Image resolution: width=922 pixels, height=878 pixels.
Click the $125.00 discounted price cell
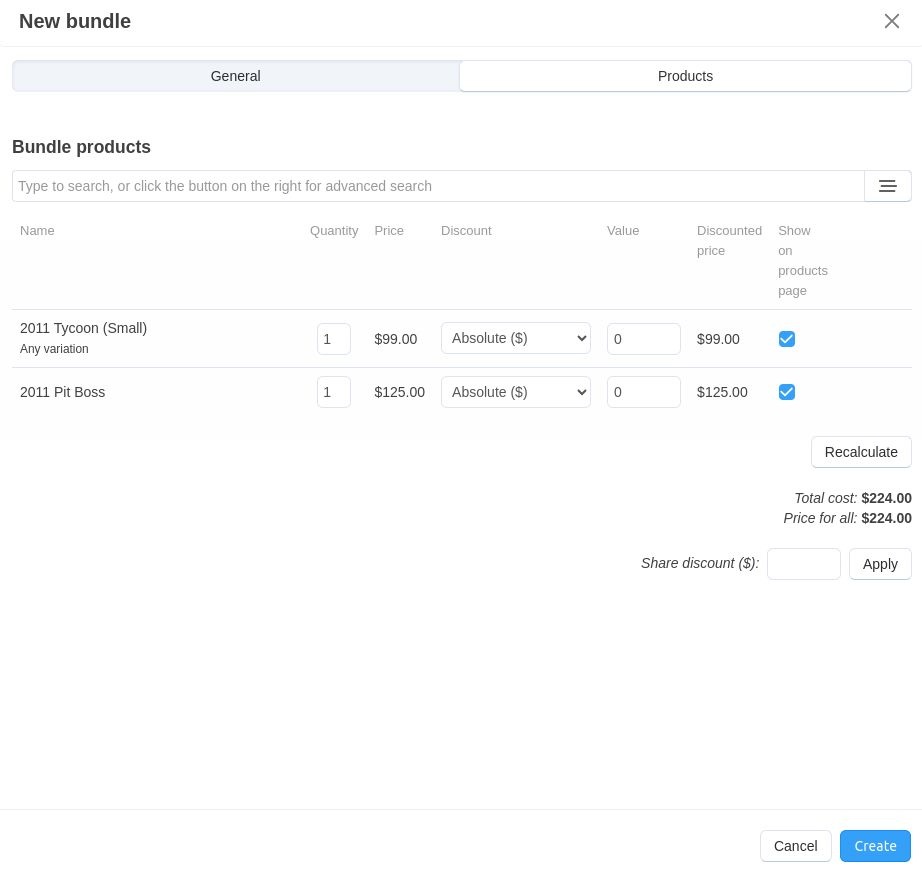click(x=722, y=392)
